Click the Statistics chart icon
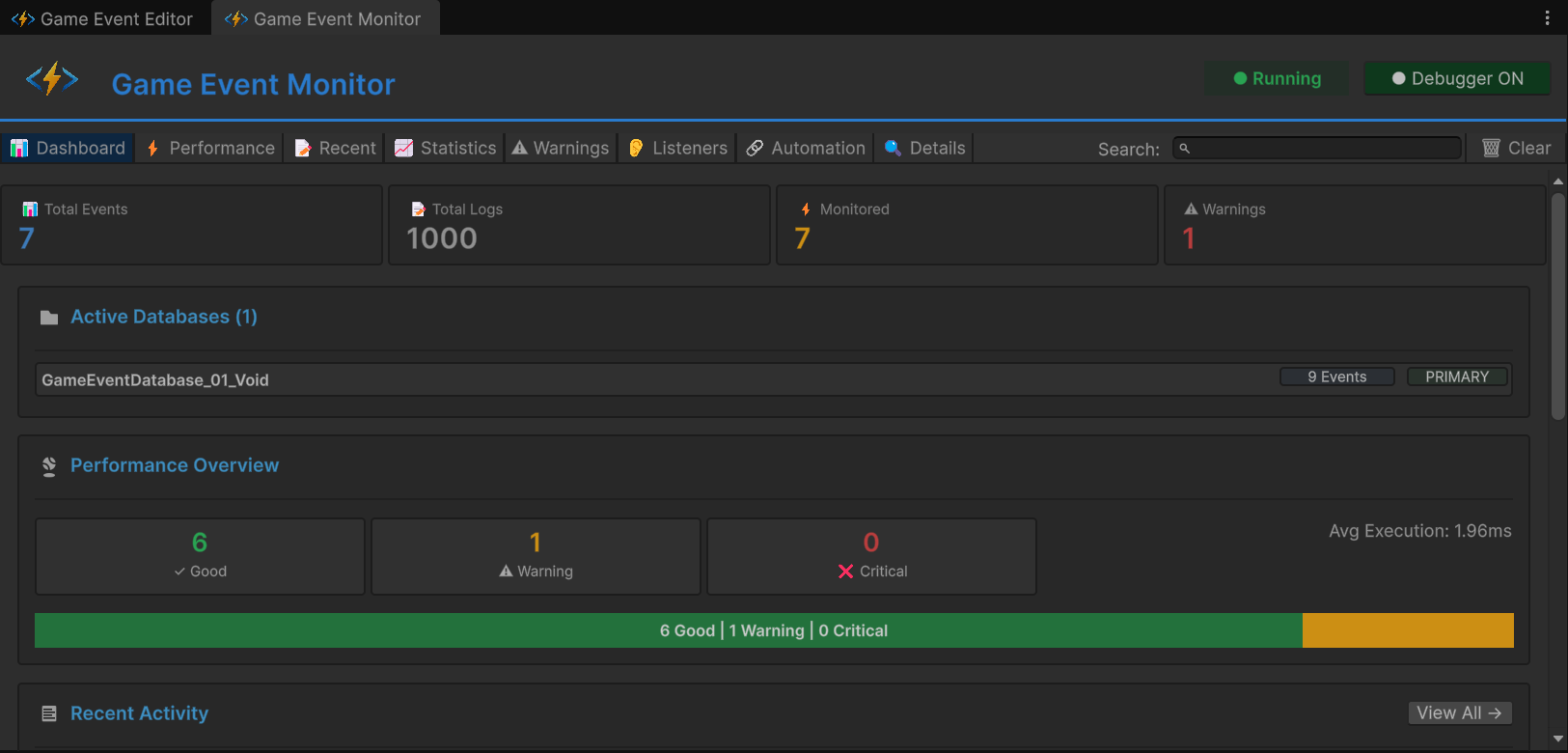 click(404, 148)
